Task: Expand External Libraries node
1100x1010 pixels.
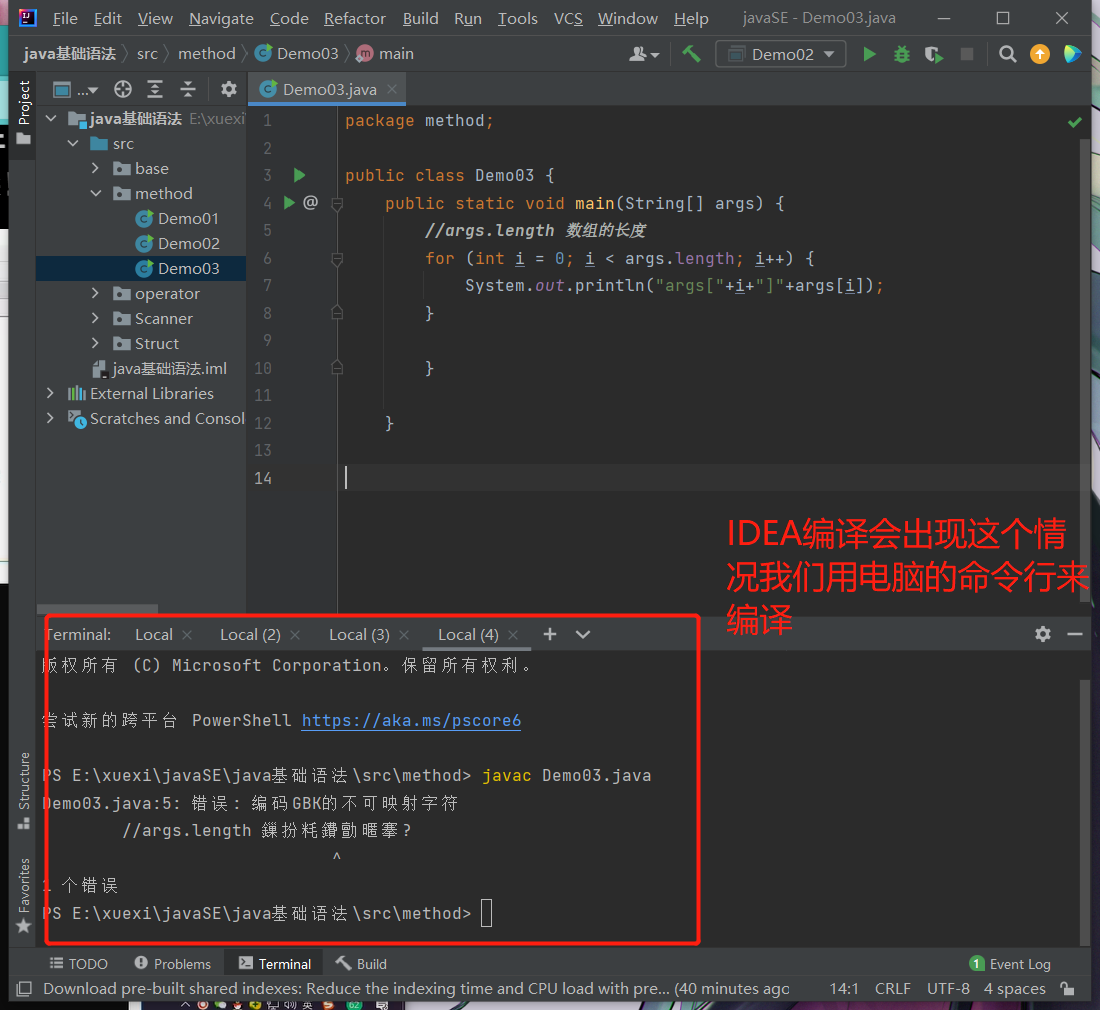Action: click(x=50, y=393)
